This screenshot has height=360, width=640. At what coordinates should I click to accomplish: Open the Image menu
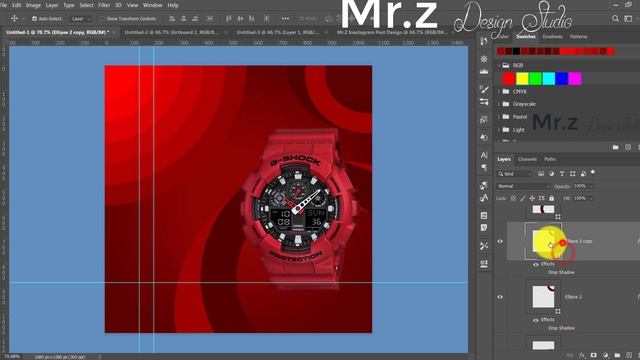click(33, 5)
